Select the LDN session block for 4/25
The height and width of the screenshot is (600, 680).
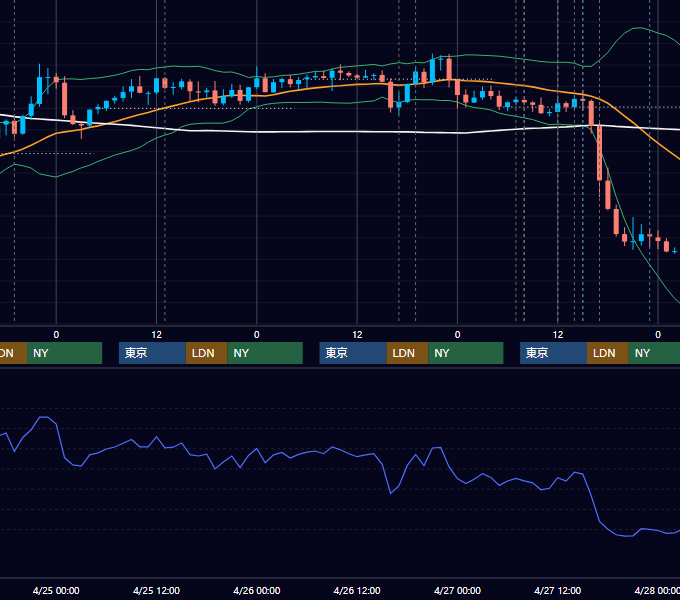pos(206,353)
